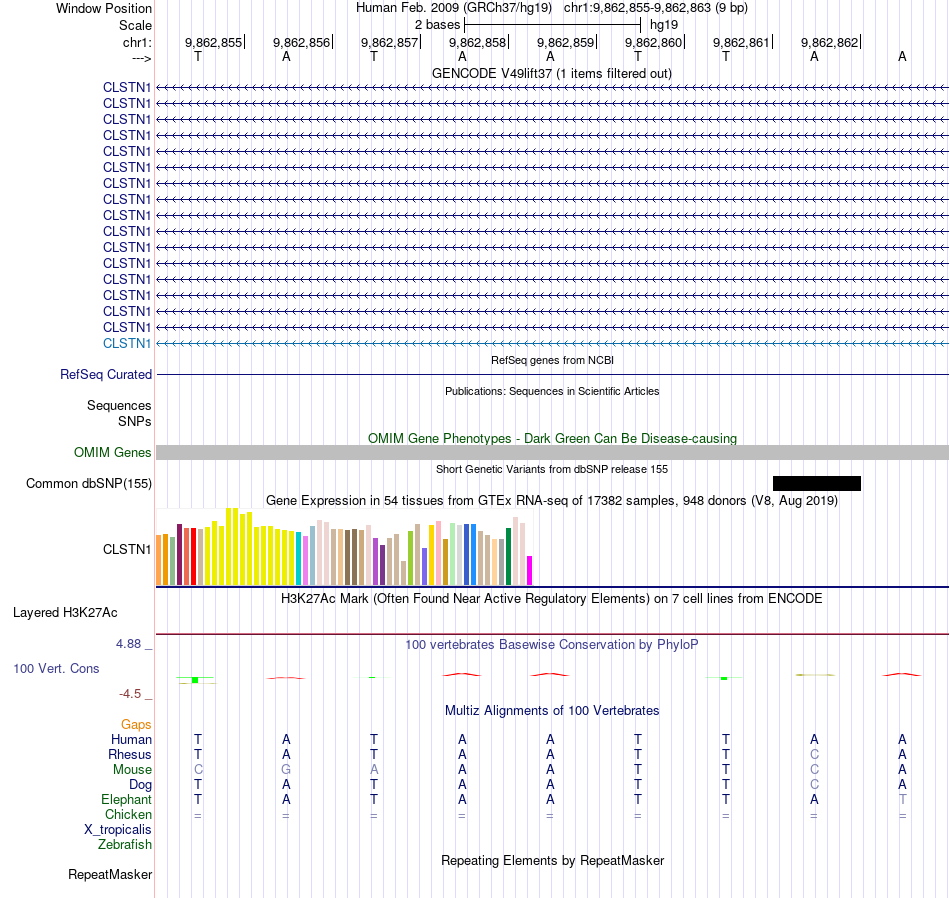Select the Elephant alignment row label

coord(127,799)
